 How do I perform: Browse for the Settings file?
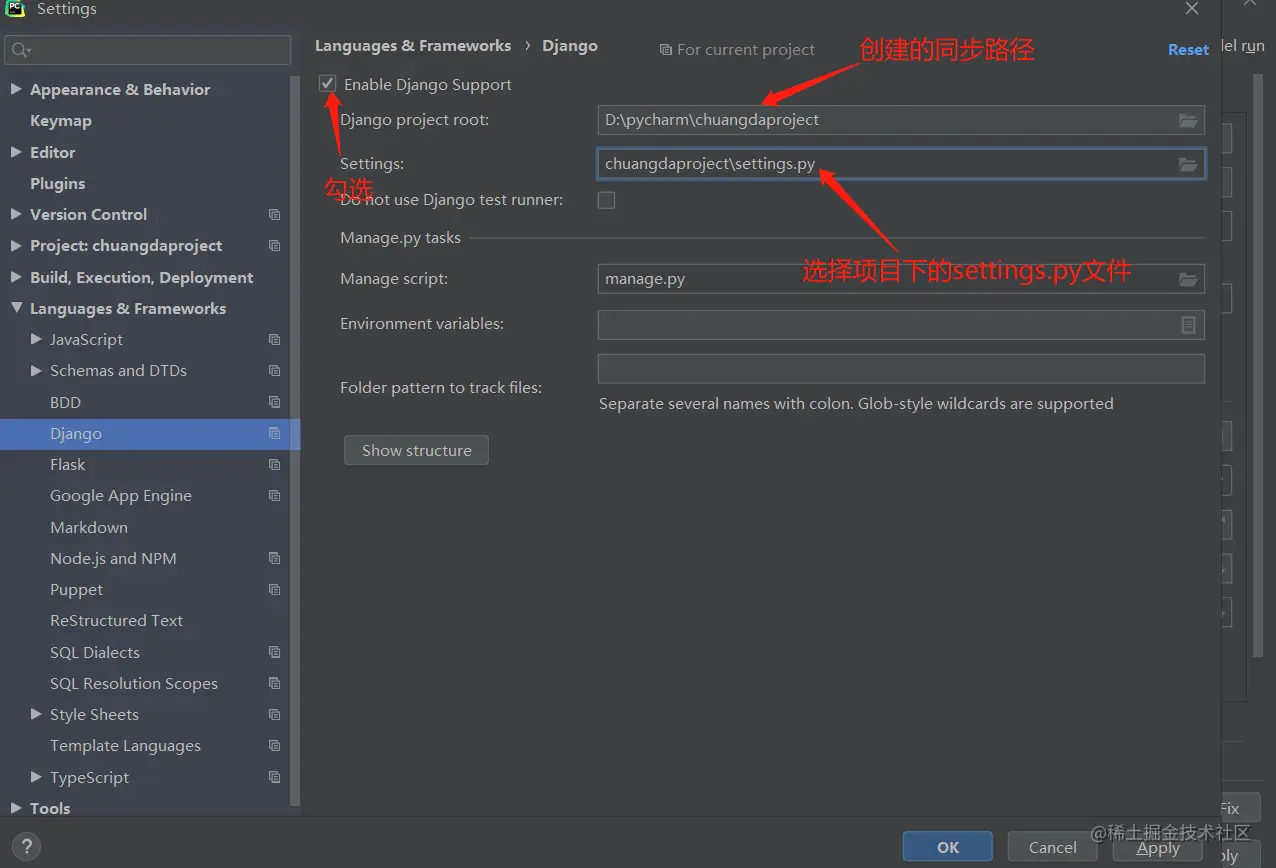[x=1188, y=164]
